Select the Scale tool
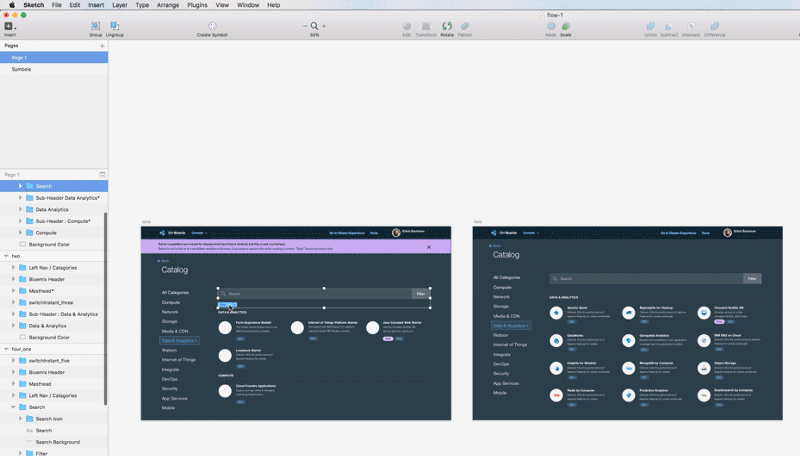The image size is (800, 456). (x=566, y=26)
